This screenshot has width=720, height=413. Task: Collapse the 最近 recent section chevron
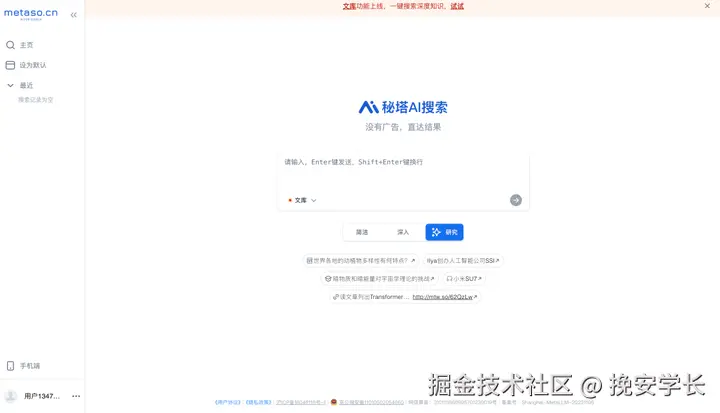click(x=10, y=85)
